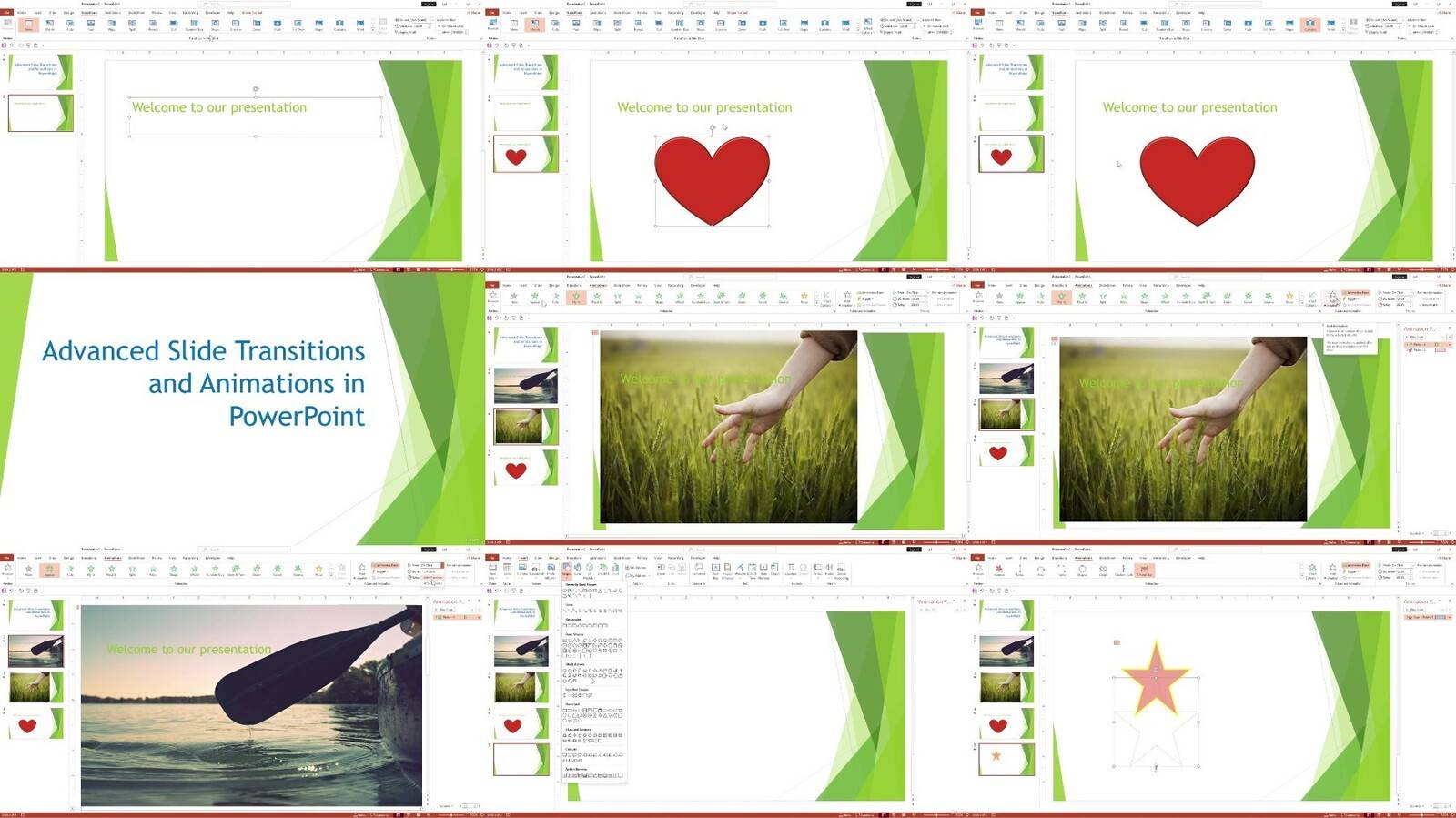The width and height of the screenshot is (1456, 818).
Task: Close Animation Pane in shapes gallery window
Action: point(965,601)
